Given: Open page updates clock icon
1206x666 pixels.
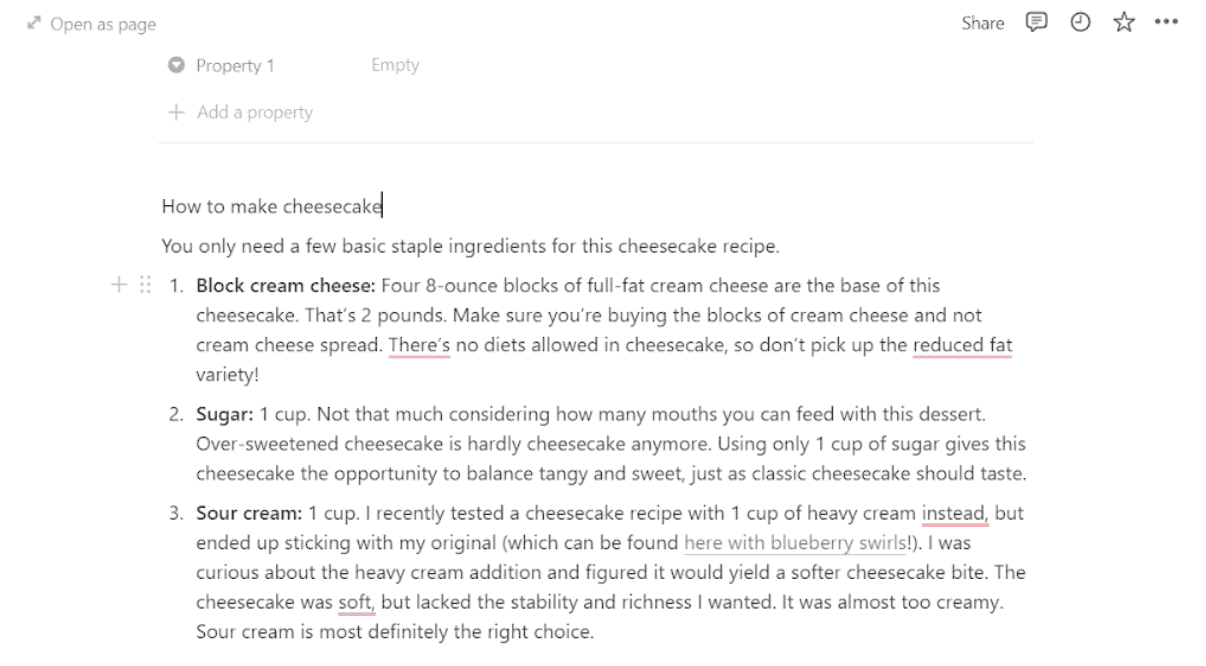Looking at the screenshot, I should (x=1080, y=23).
